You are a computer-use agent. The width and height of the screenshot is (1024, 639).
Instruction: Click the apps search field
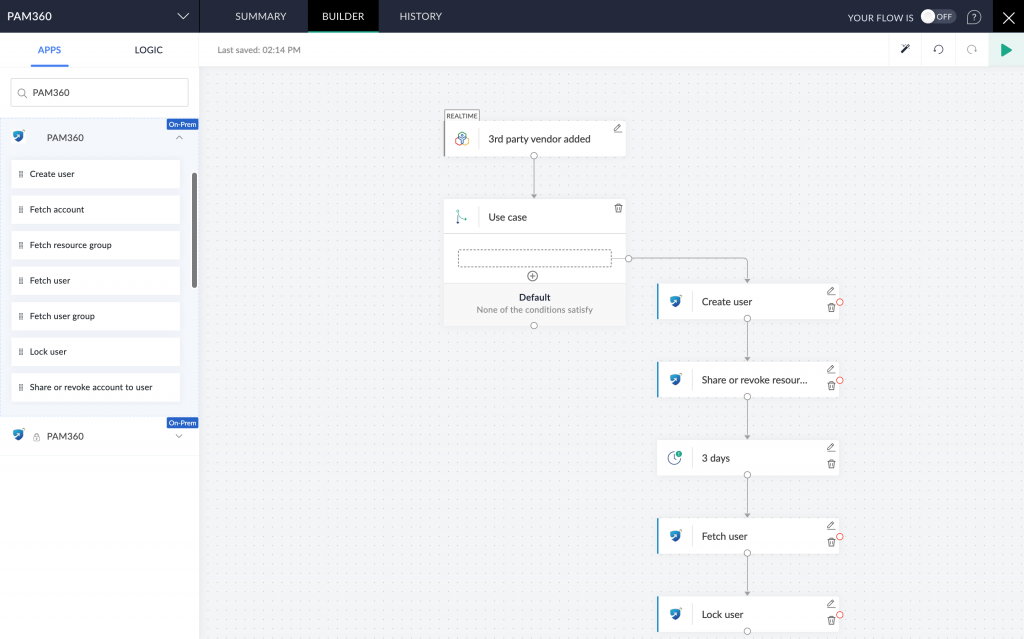click(x=99, y=93)
